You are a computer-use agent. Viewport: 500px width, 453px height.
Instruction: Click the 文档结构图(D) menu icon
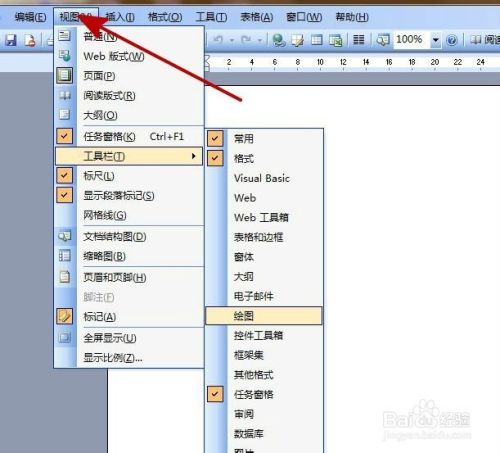click(64, 236)
